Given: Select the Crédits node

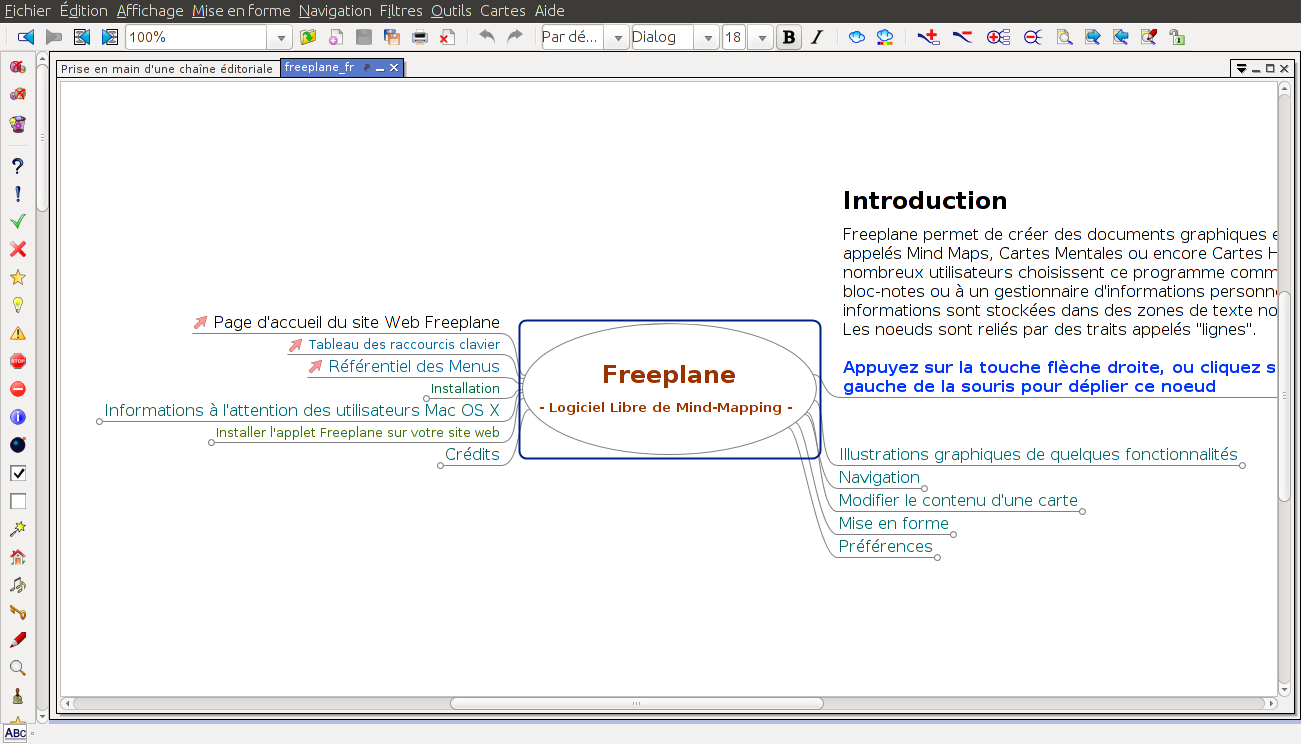Looking at the screenshot, I should [x=472, y=454].
